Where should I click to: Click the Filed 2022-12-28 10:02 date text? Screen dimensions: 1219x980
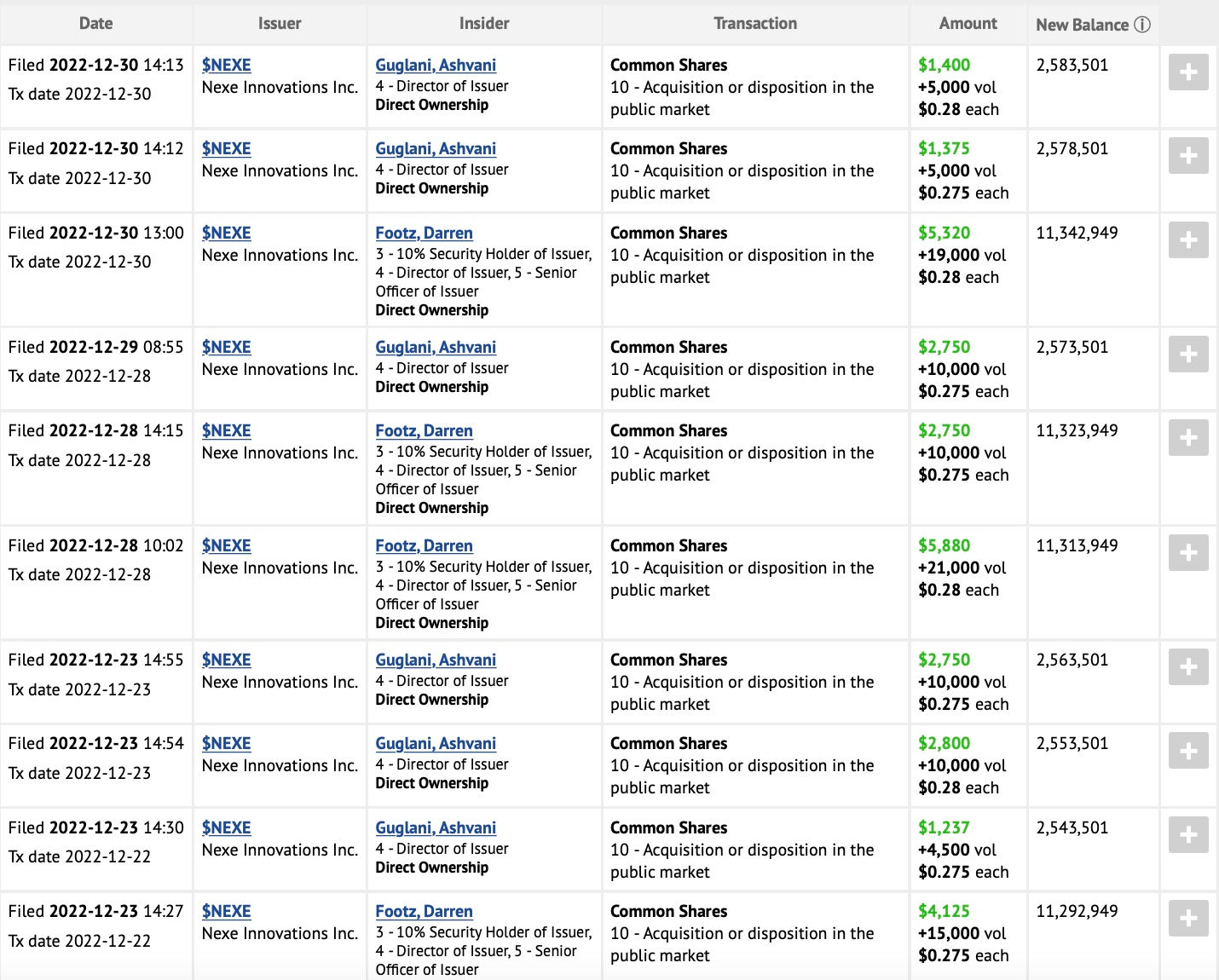click(x=95, y=545)
